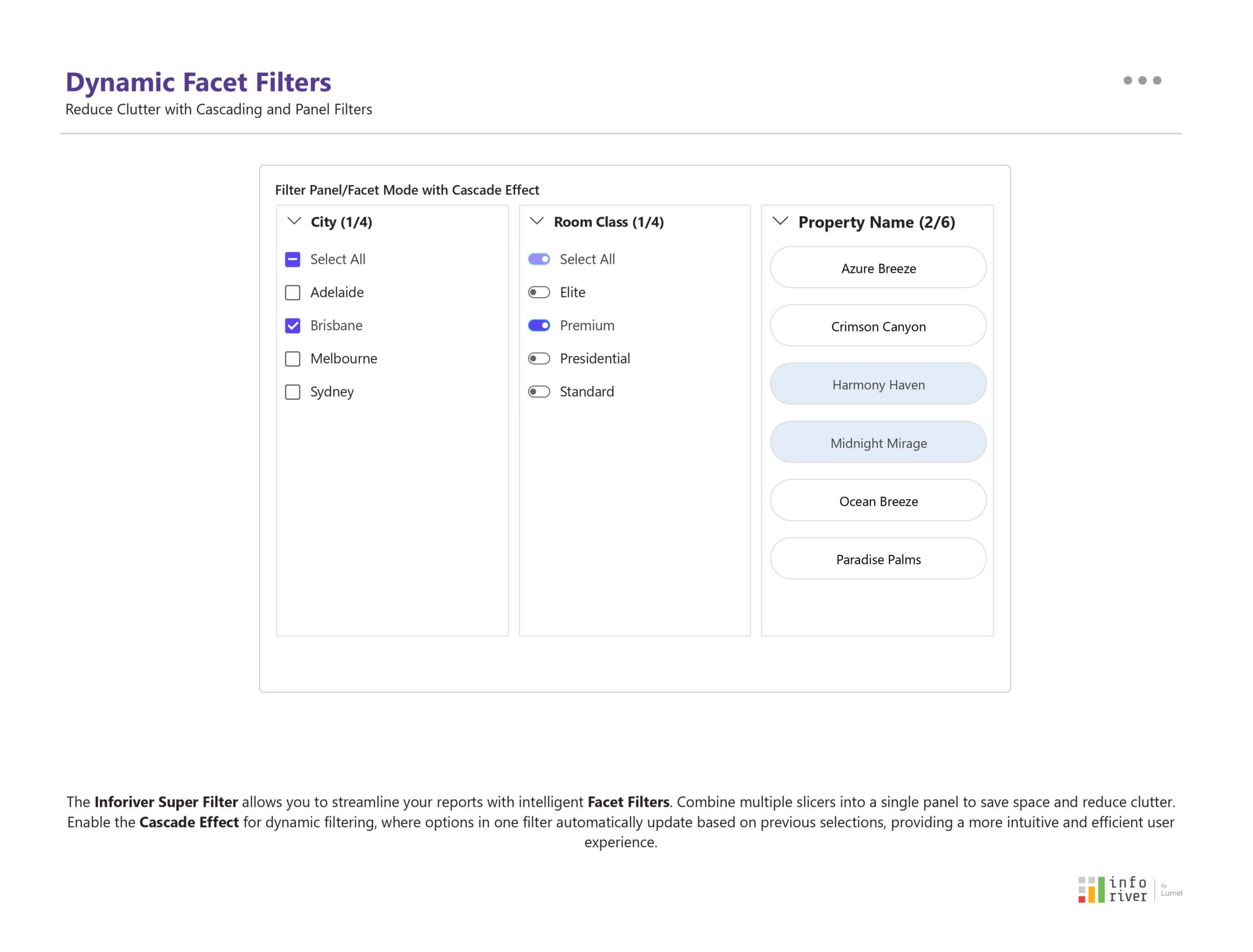Check the Adelaide checkbox
This screenshot has height=952, width=1253.
click(x=292, y=292)
